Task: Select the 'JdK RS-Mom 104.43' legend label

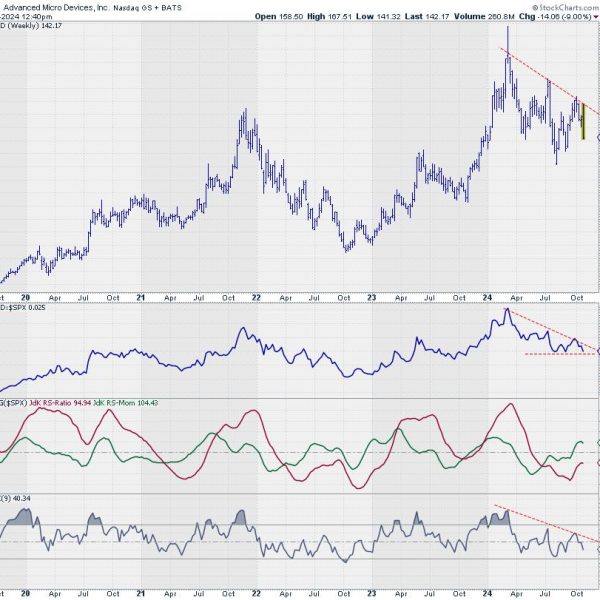Action: pyautogui.click(x=126, y=403)
